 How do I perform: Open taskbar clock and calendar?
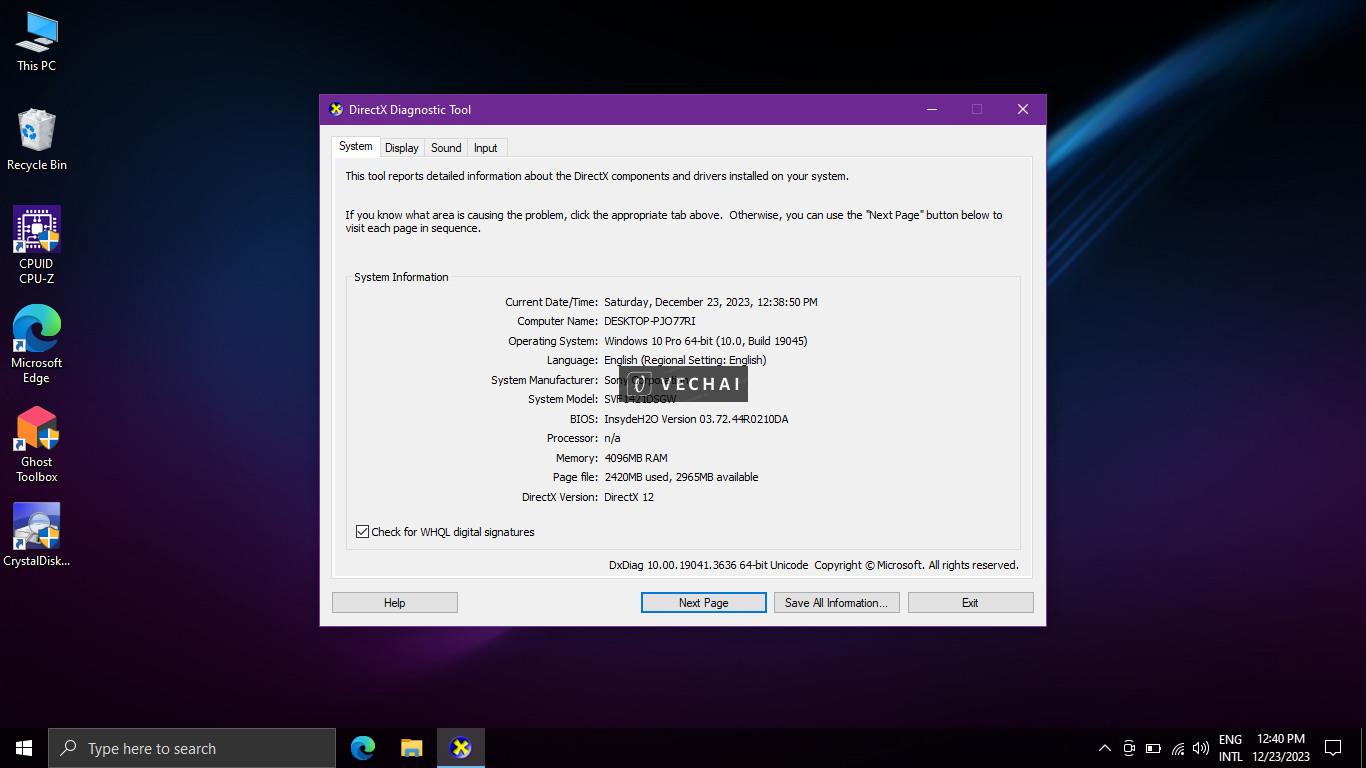point(1281,748)
